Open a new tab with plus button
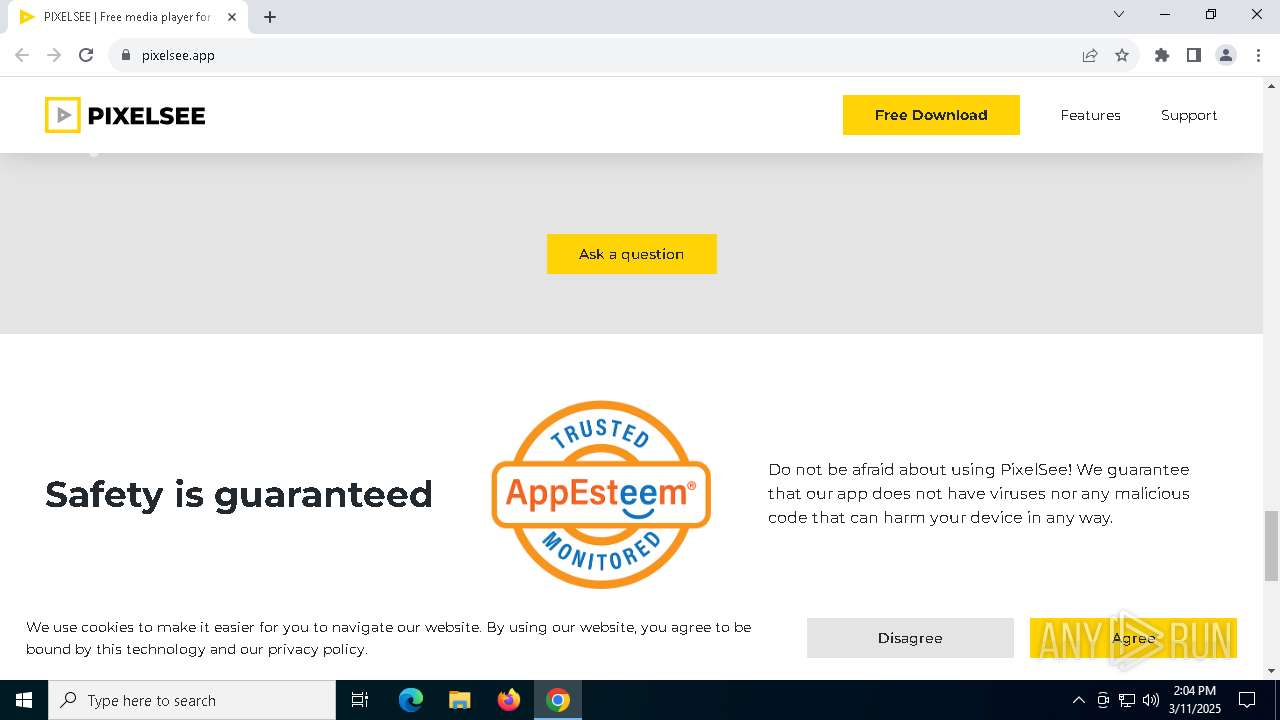 pos(270,17)
